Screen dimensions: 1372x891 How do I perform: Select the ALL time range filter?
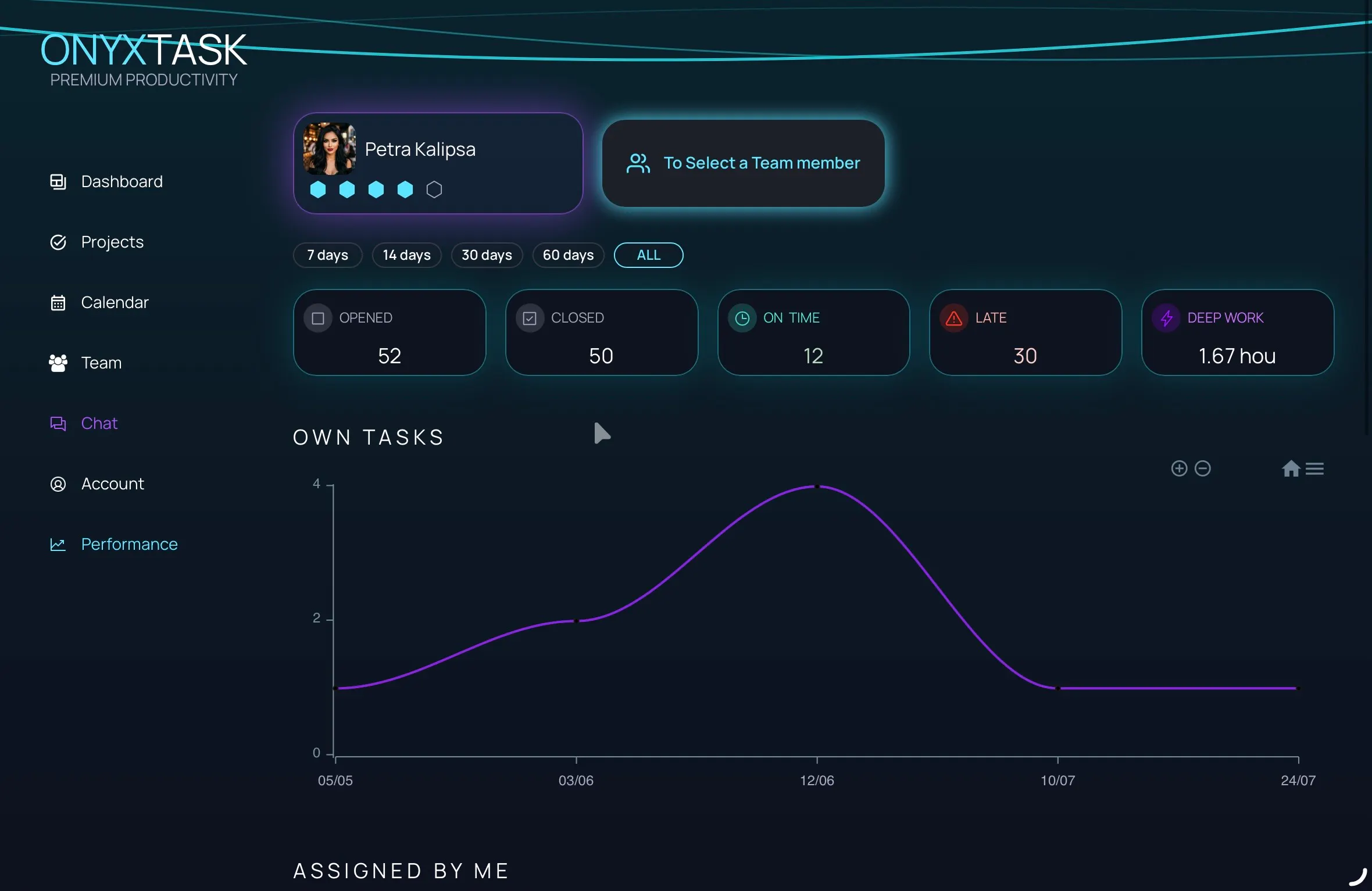pyautogui.click(x=649, y=255)
